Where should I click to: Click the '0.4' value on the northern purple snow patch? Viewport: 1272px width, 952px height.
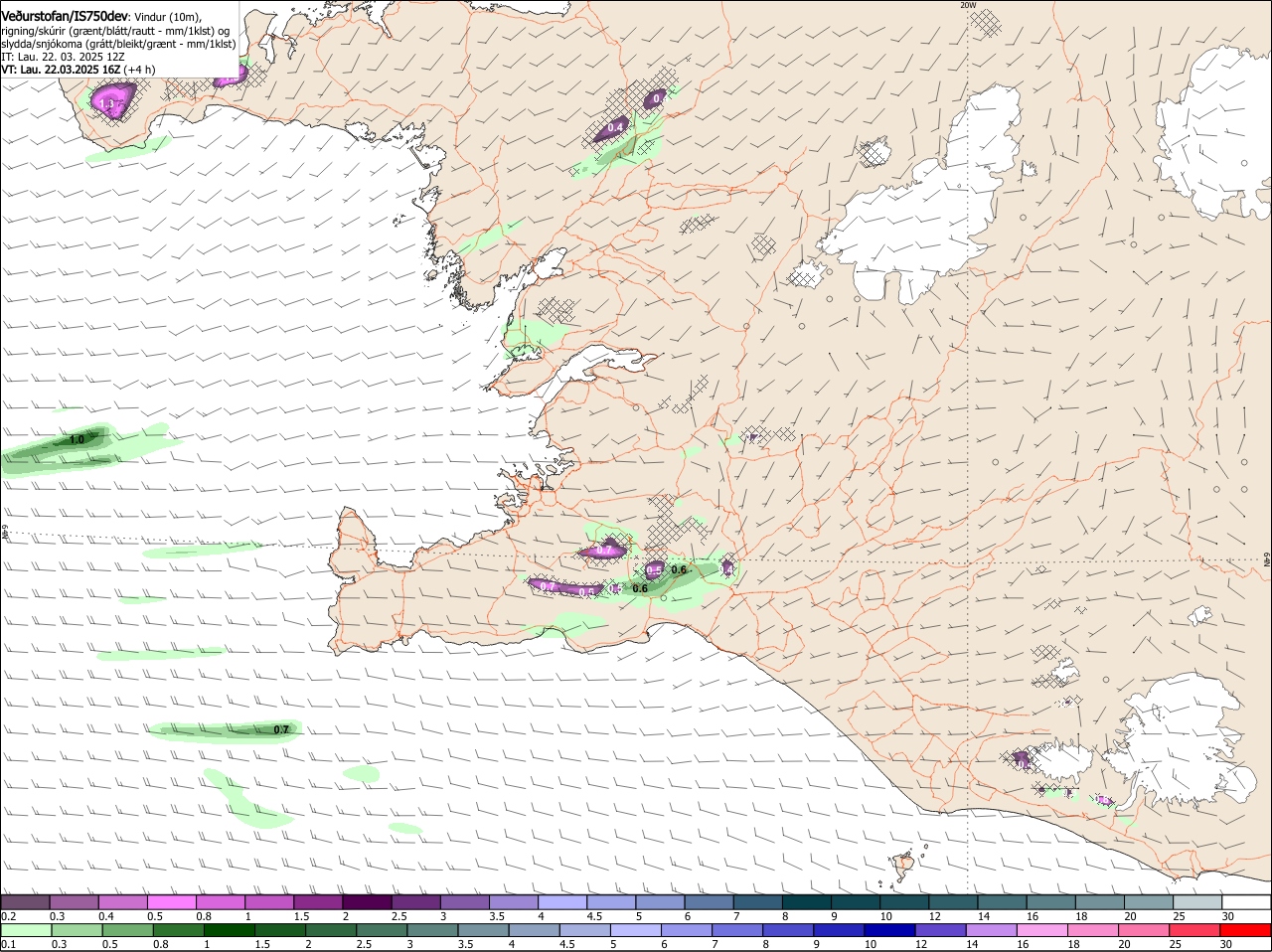615,127
